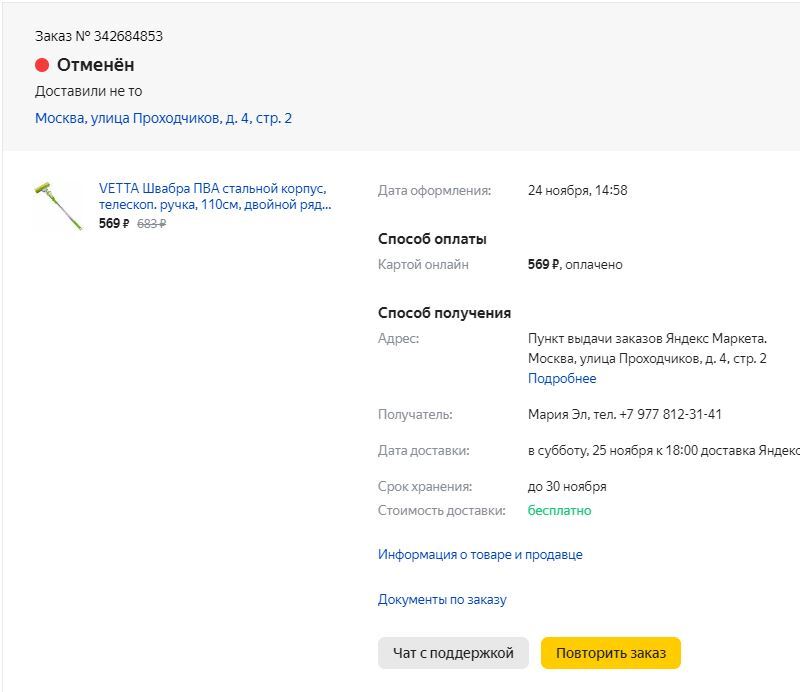
Task: Click the green бесплатно delivery cost
Action: click(x=559, y=511)
